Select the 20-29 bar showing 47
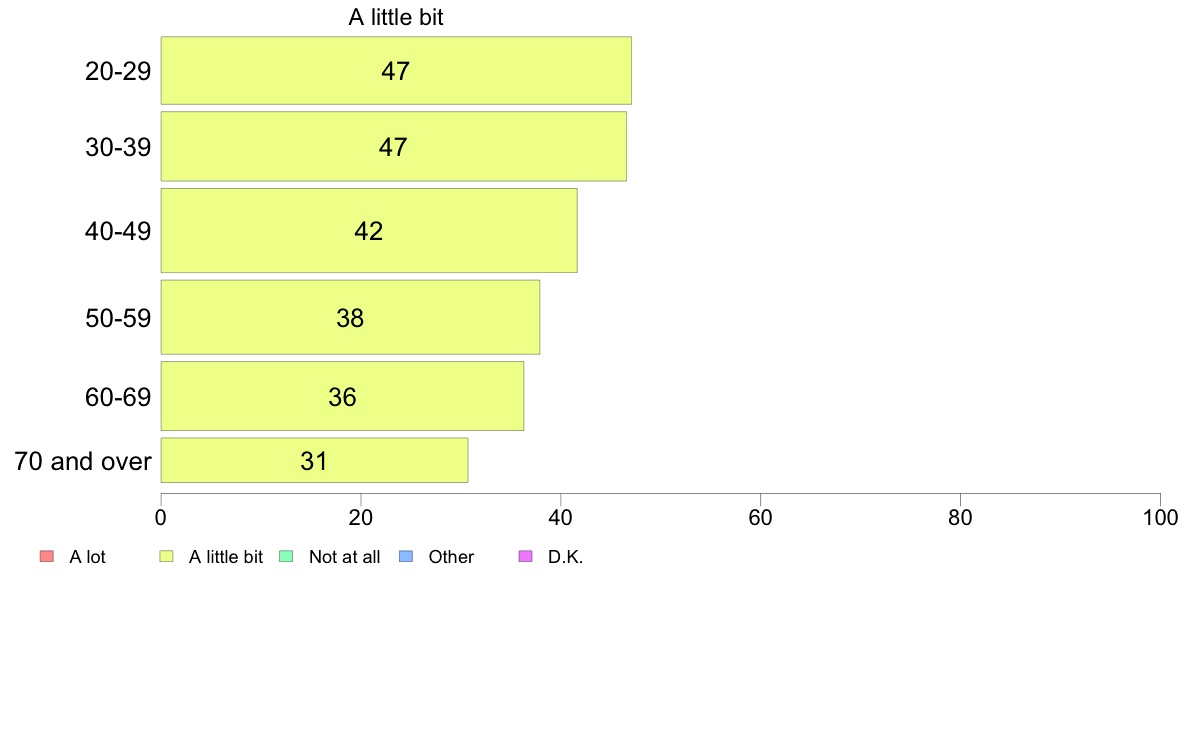Screen dimensions: 1188x736 tap(396, 70)
